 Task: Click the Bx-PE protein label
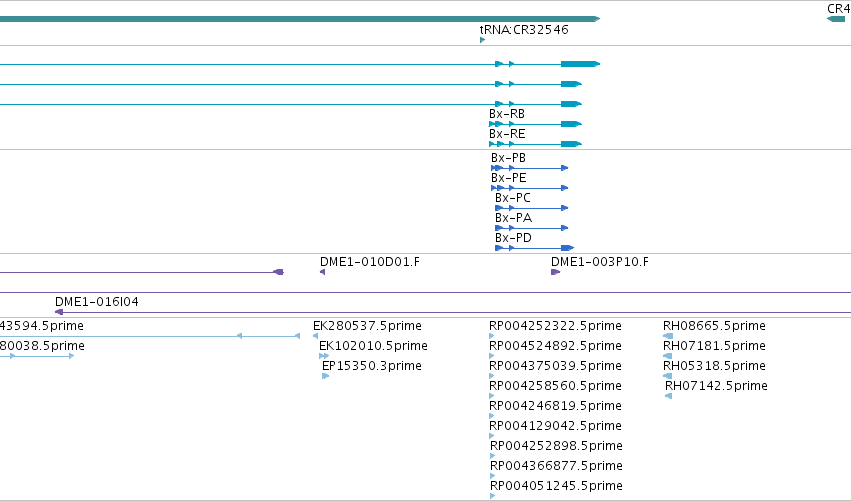click(509, 178)
